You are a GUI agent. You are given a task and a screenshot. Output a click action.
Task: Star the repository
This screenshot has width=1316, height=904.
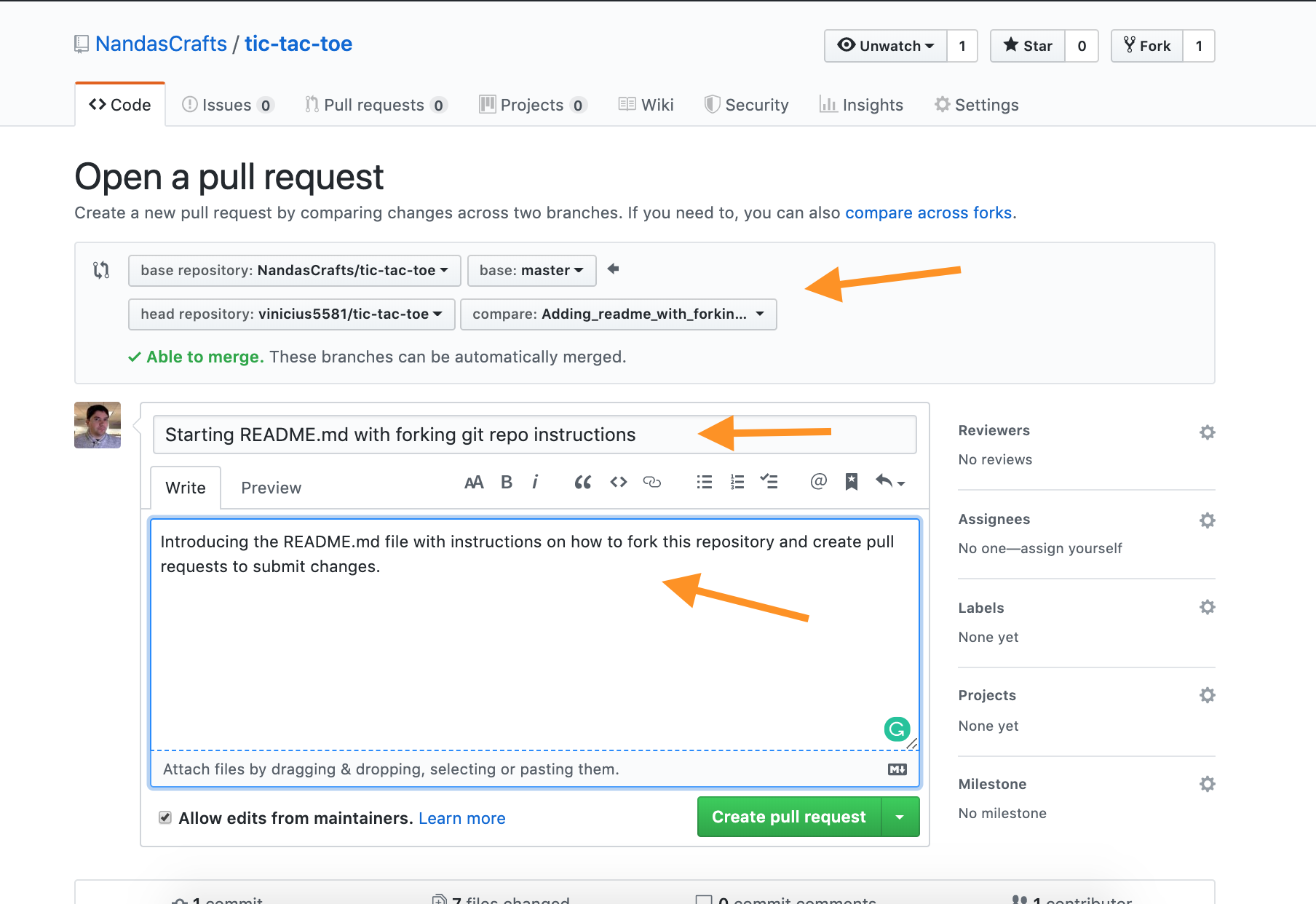1028,46
